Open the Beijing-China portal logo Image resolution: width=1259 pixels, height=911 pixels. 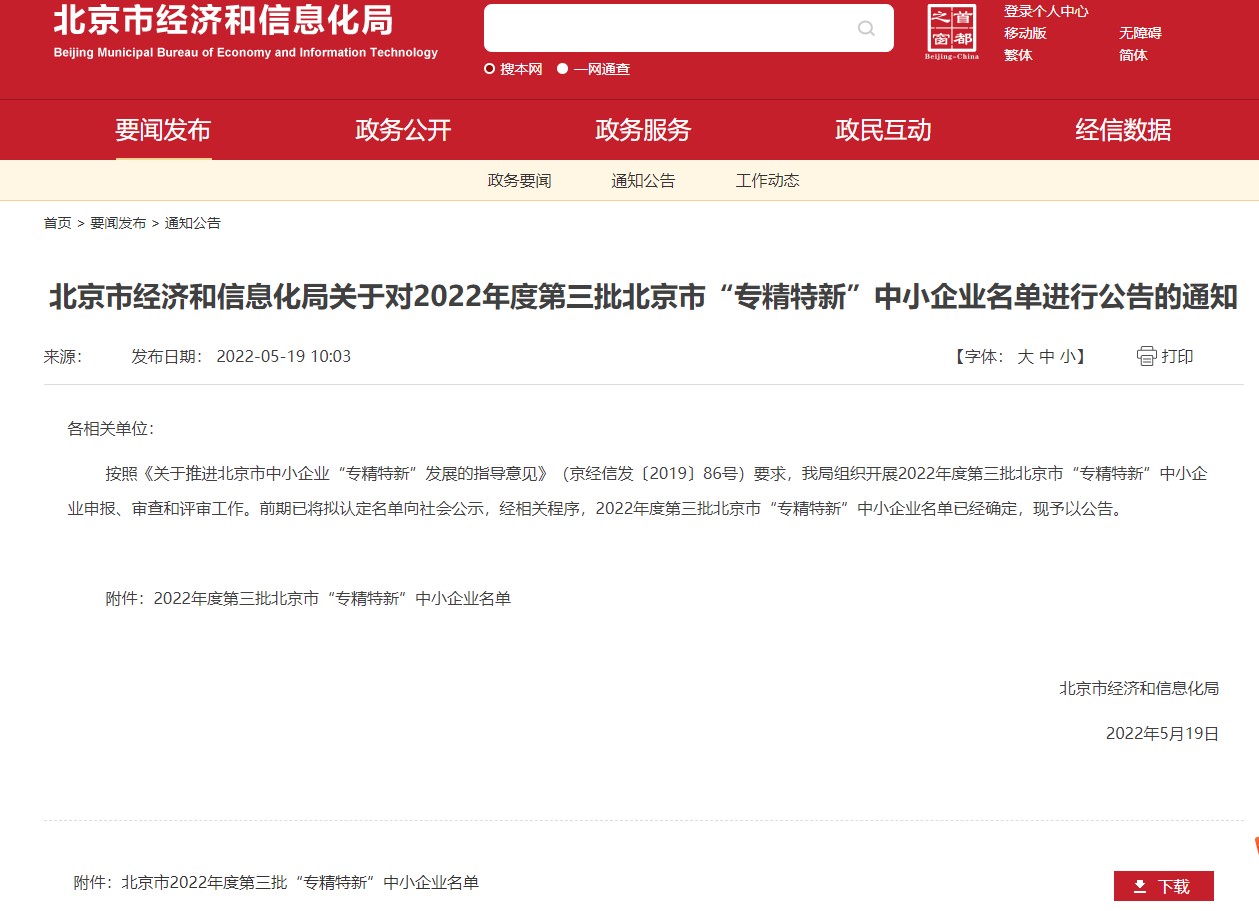951,31
